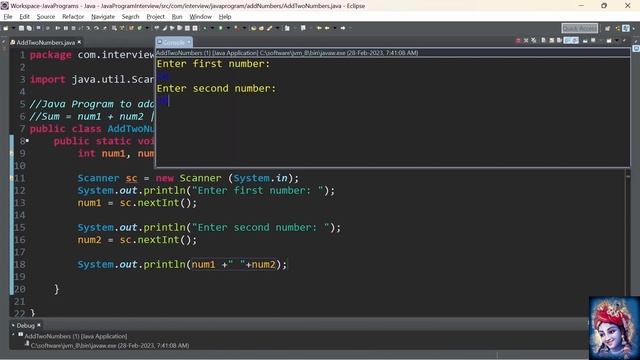Select the javaw.exe process in Debug view
The image size is (640, 360).
tap(110, 345)
